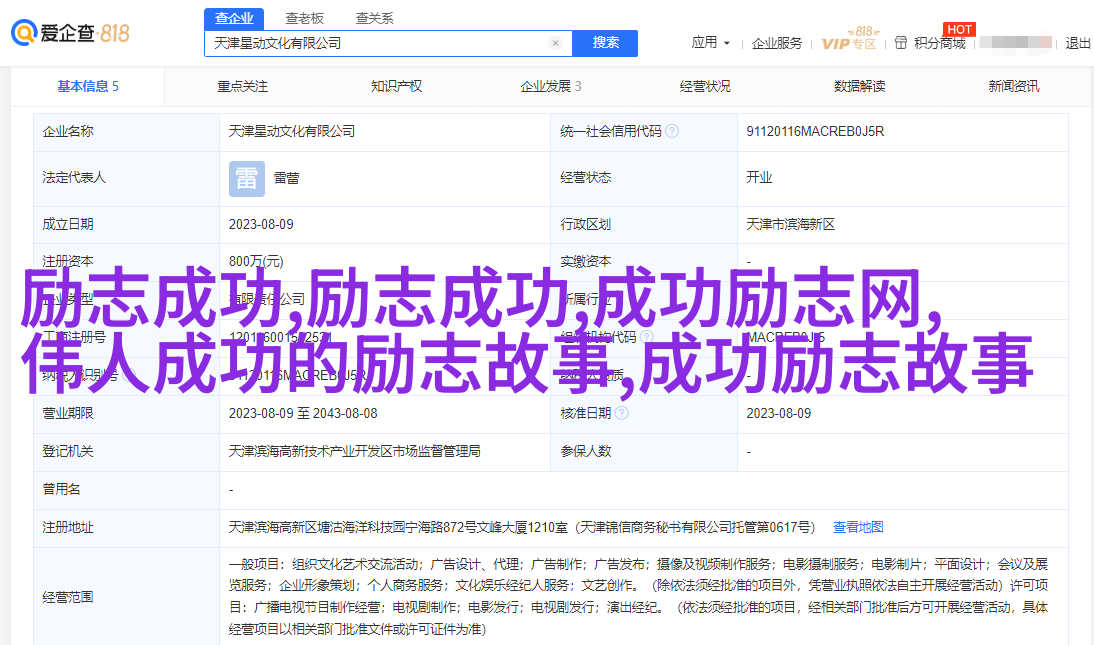The image size is (1094, 645).
Task: Click the 注册地址 row label
Action: 68,528
